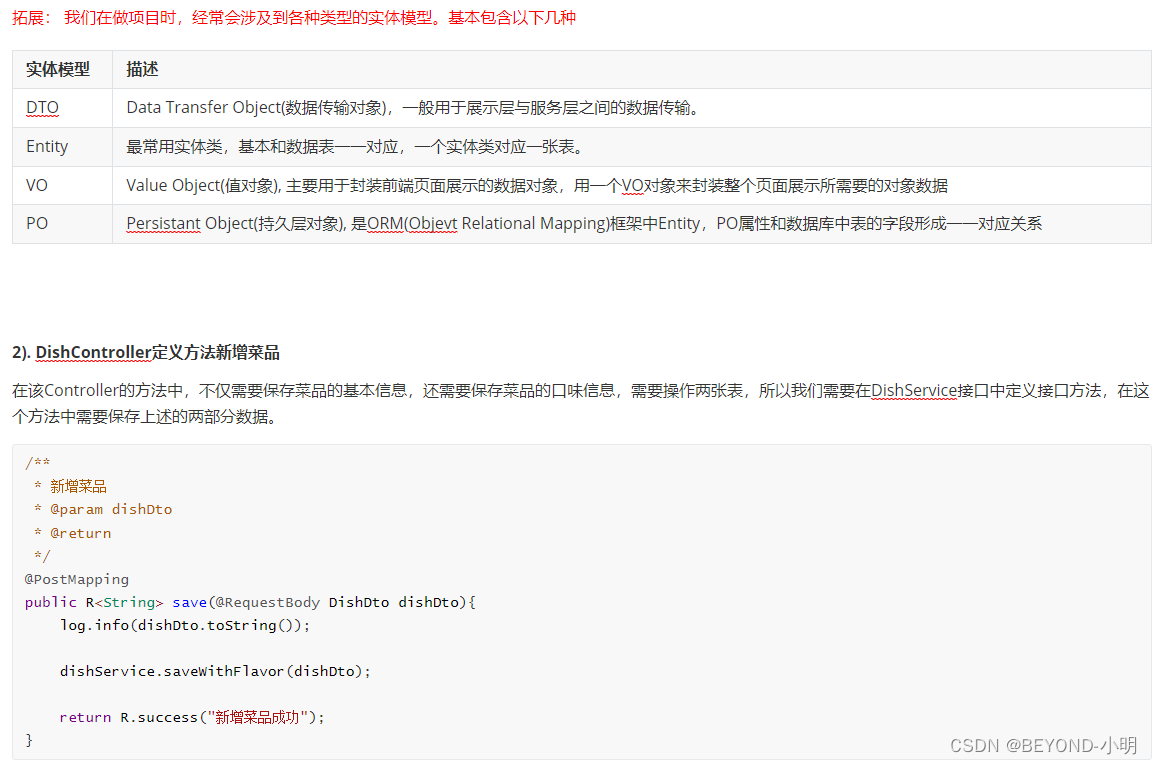Click the closing */ comment line
Image resolution: width=1152 pixels, height=764 pixels.
point(42,555)
